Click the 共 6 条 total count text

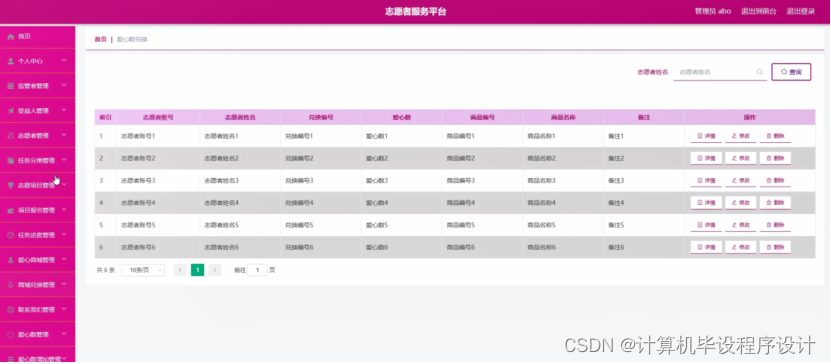click(105, 270)
